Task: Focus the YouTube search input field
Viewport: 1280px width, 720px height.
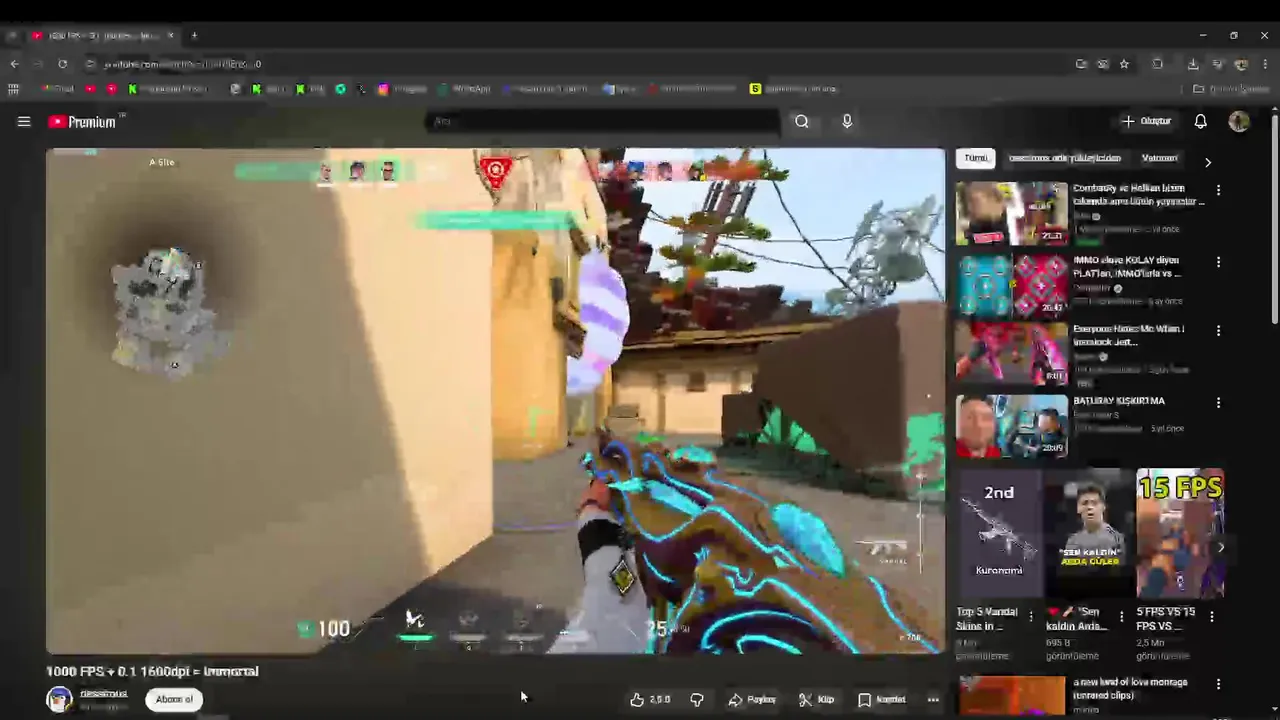Action: pyautogui.click(x=605, y=122)
